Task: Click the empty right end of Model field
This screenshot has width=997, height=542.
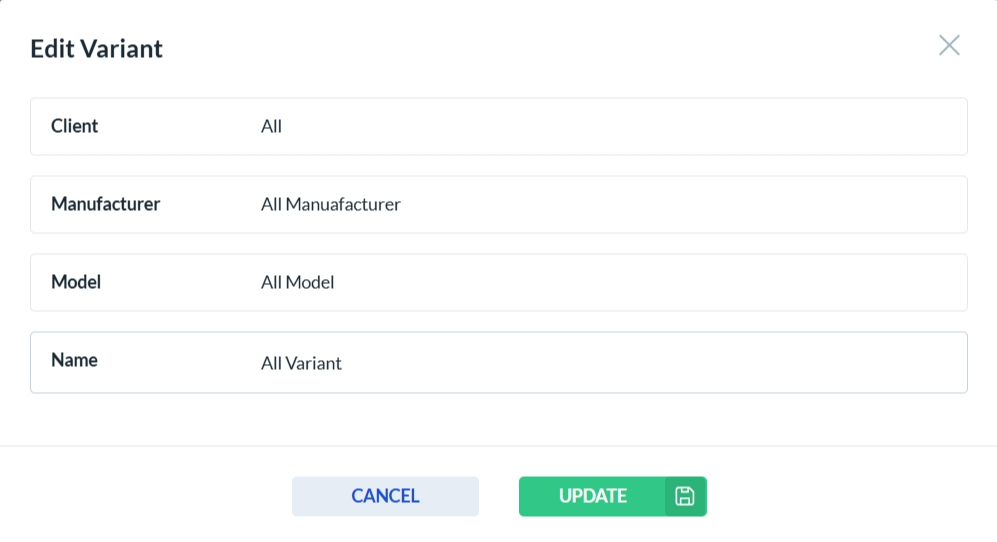Action: [900, 283]
